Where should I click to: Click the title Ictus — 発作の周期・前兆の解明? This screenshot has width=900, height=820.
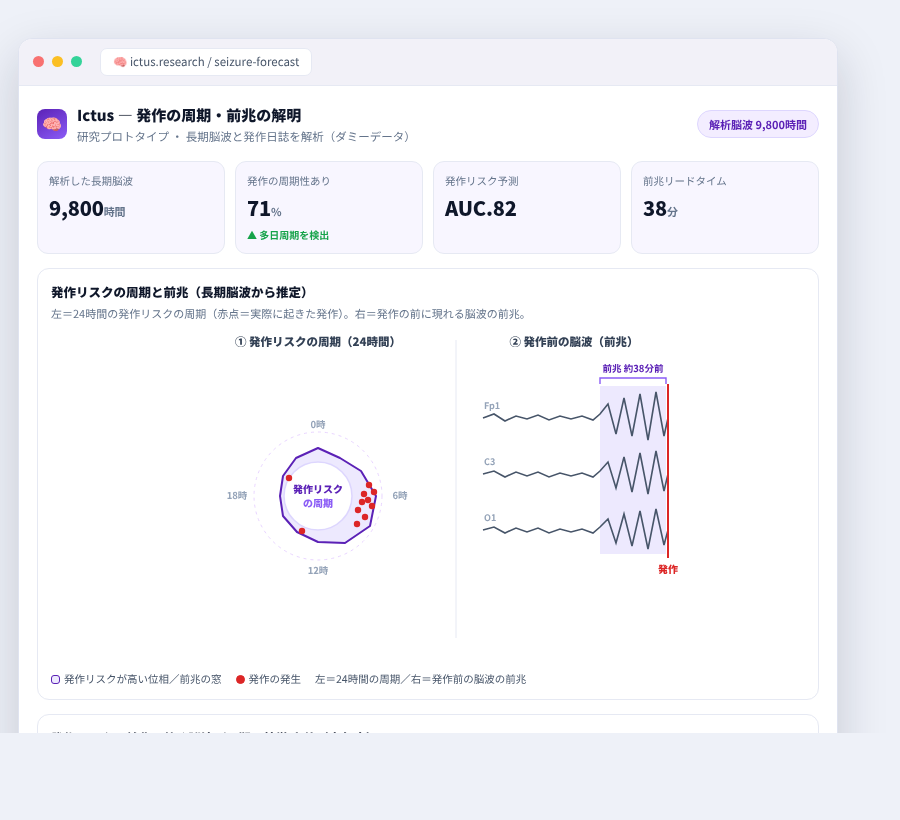coord(189,115)
